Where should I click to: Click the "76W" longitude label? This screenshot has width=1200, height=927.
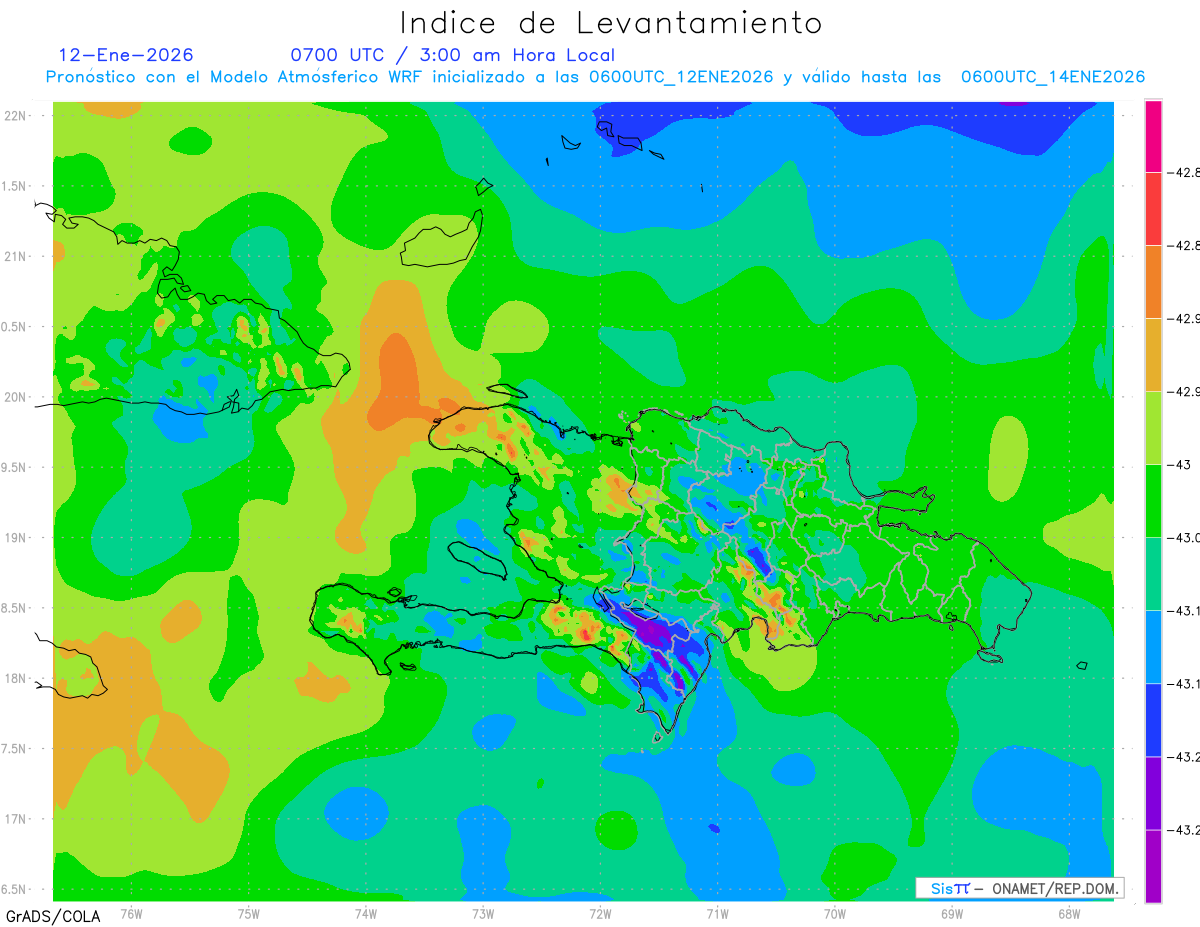click(x=131, y=913)
